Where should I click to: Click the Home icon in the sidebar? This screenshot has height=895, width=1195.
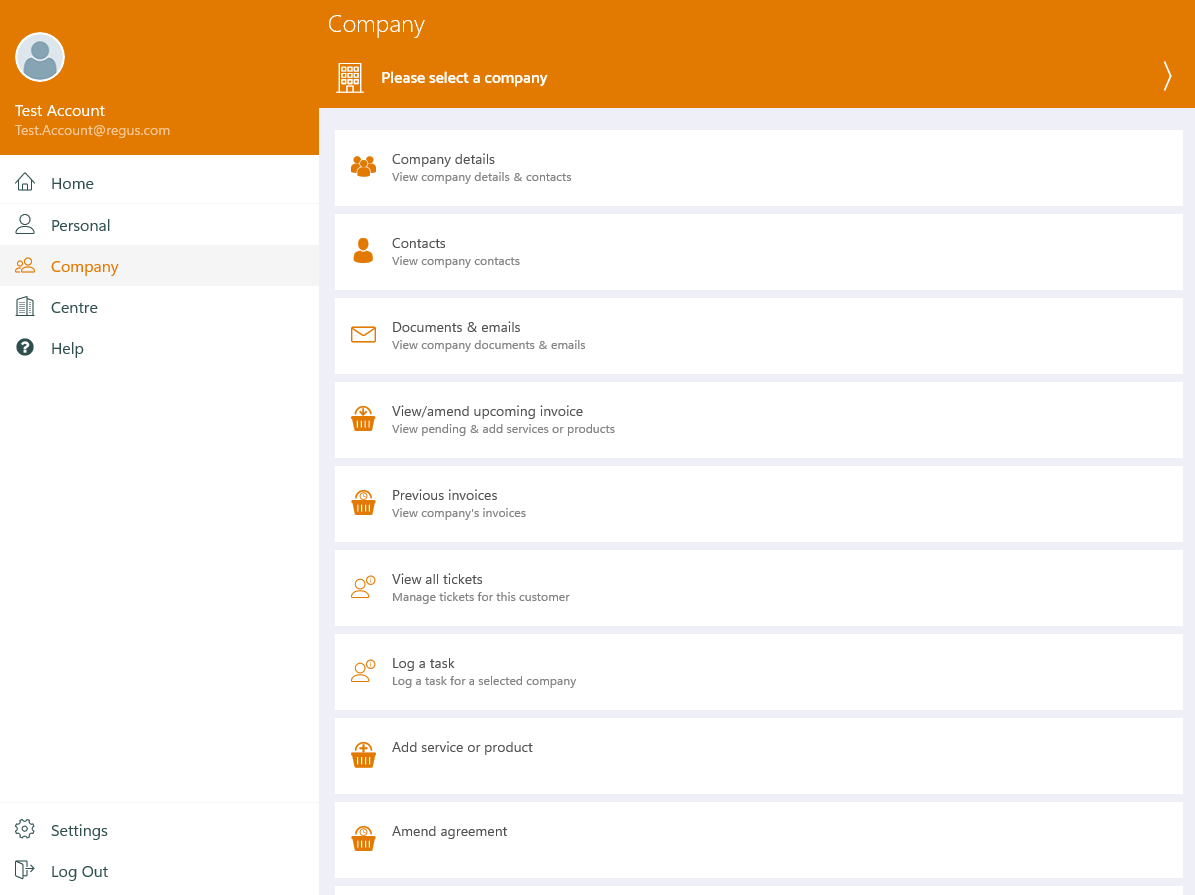pos(25,182)
